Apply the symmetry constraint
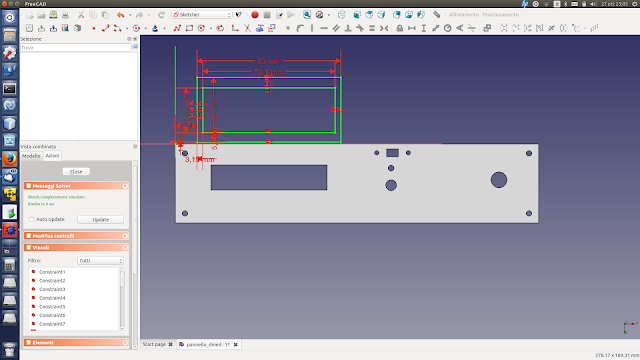This screenshot has width=640, height=360. coord(384,28)
